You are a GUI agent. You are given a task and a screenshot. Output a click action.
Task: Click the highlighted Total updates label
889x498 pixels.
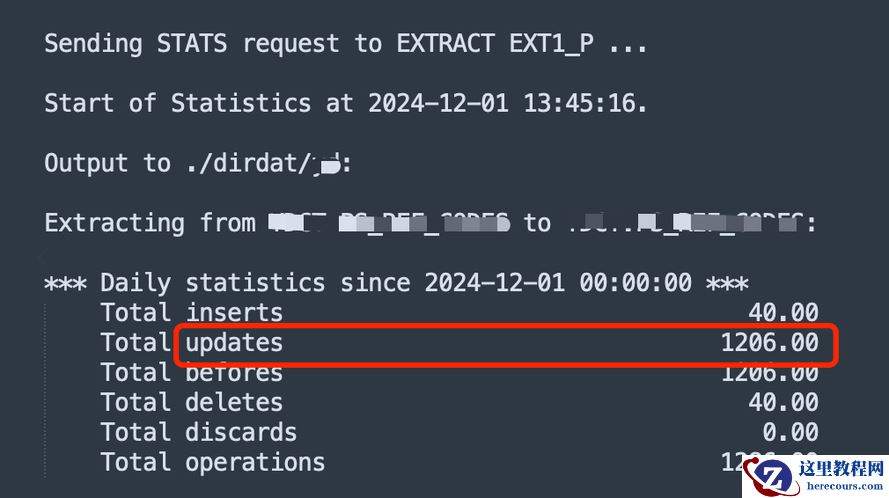(x=191, y=343)
